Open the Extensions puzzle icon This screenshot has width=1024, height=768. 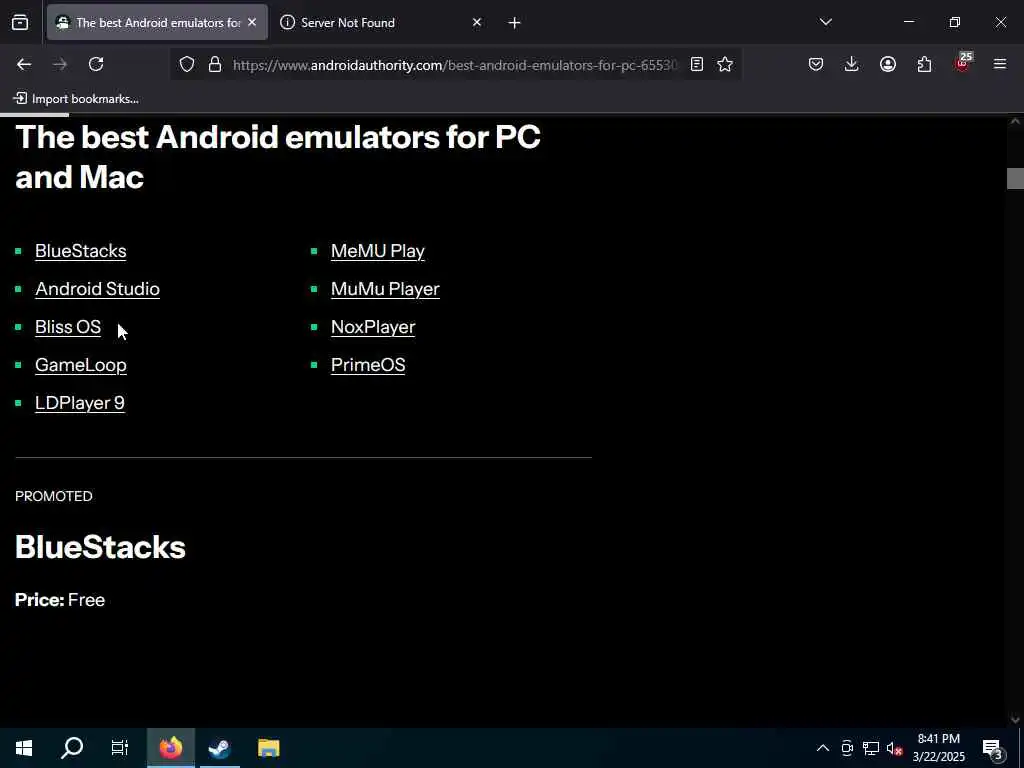[x=924, y=64]
